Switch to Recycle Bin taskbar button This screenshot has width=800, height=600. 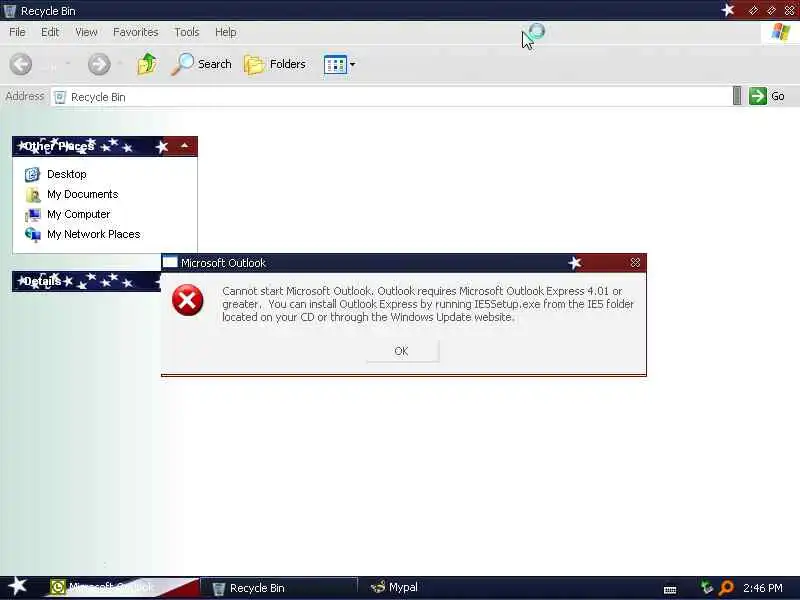coord(279,588)
